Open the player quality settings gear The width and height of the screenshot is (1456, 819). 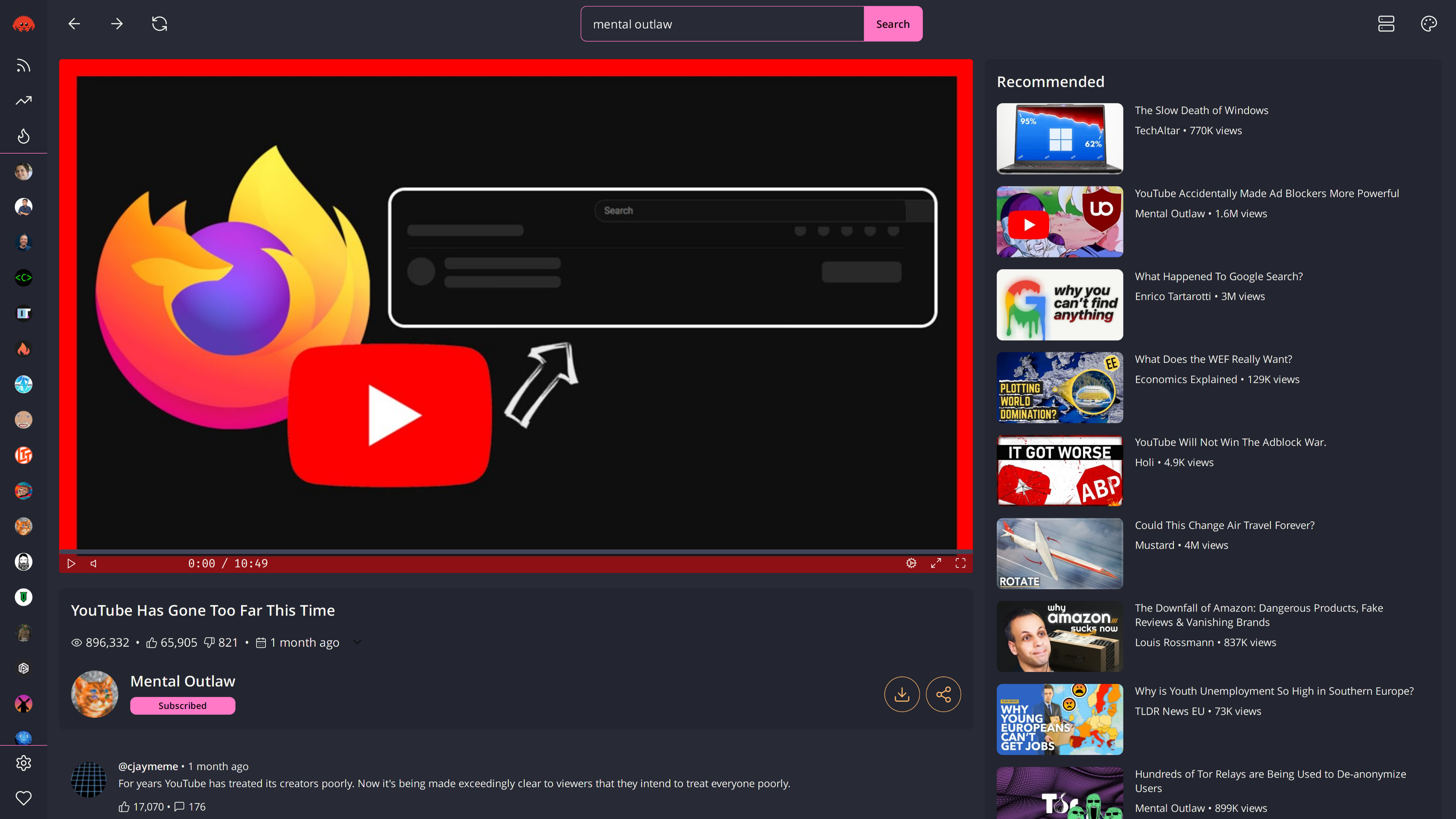911,563
